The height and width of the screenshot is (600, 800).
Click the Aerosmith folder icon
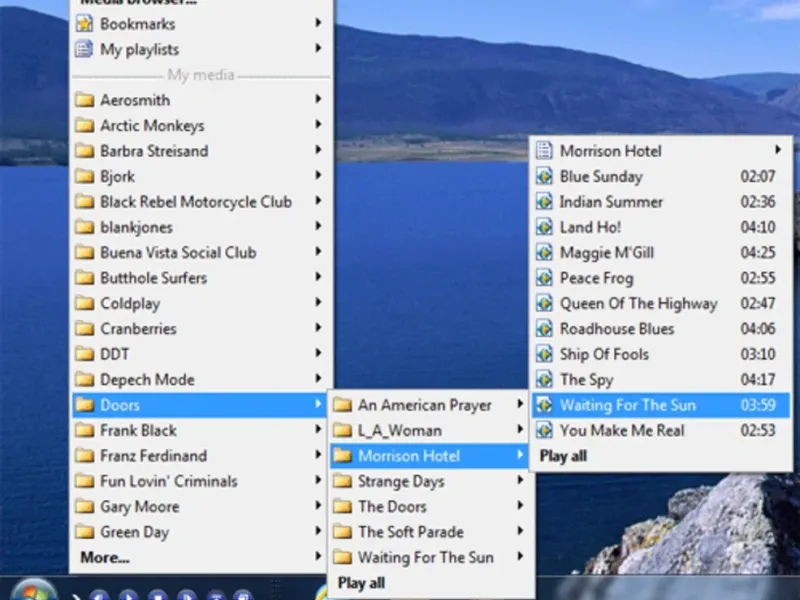point(85,99)
